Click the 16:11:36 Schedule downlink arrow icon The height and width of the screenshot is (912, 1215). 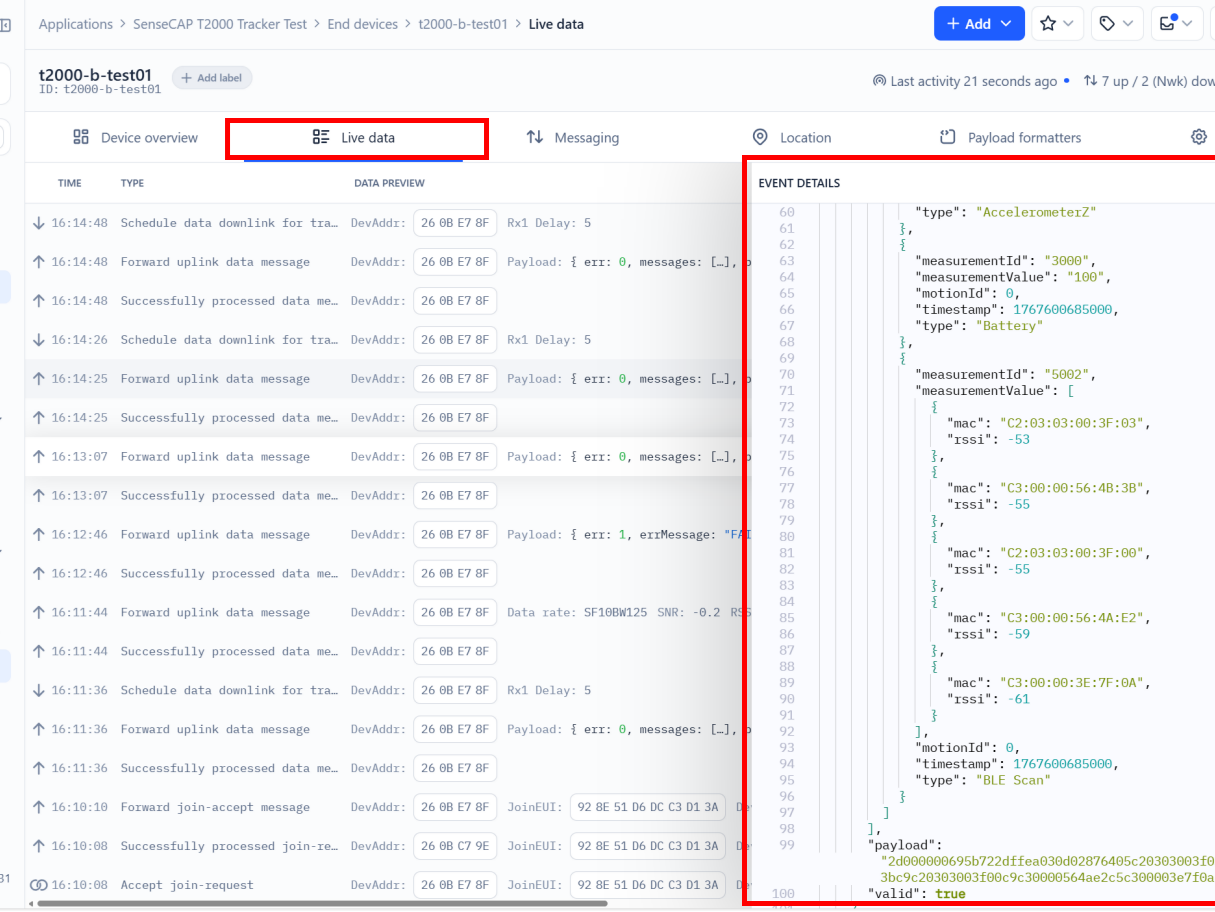(x=39, y=691)
